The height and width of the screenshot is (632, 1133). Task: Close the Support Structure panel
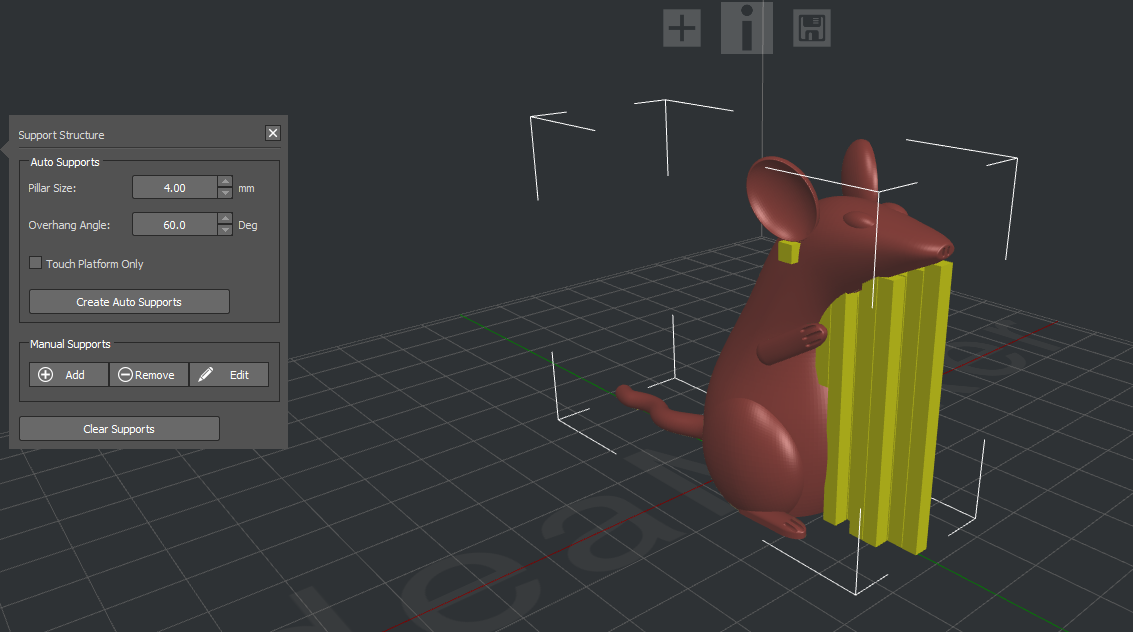(x=273, y=134)
